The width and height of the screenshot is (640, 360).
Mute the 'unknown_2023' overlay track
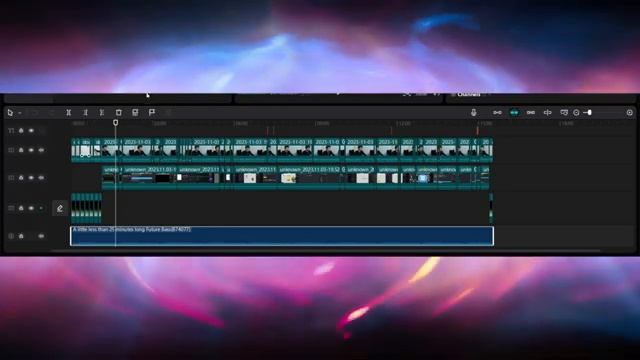41,178
